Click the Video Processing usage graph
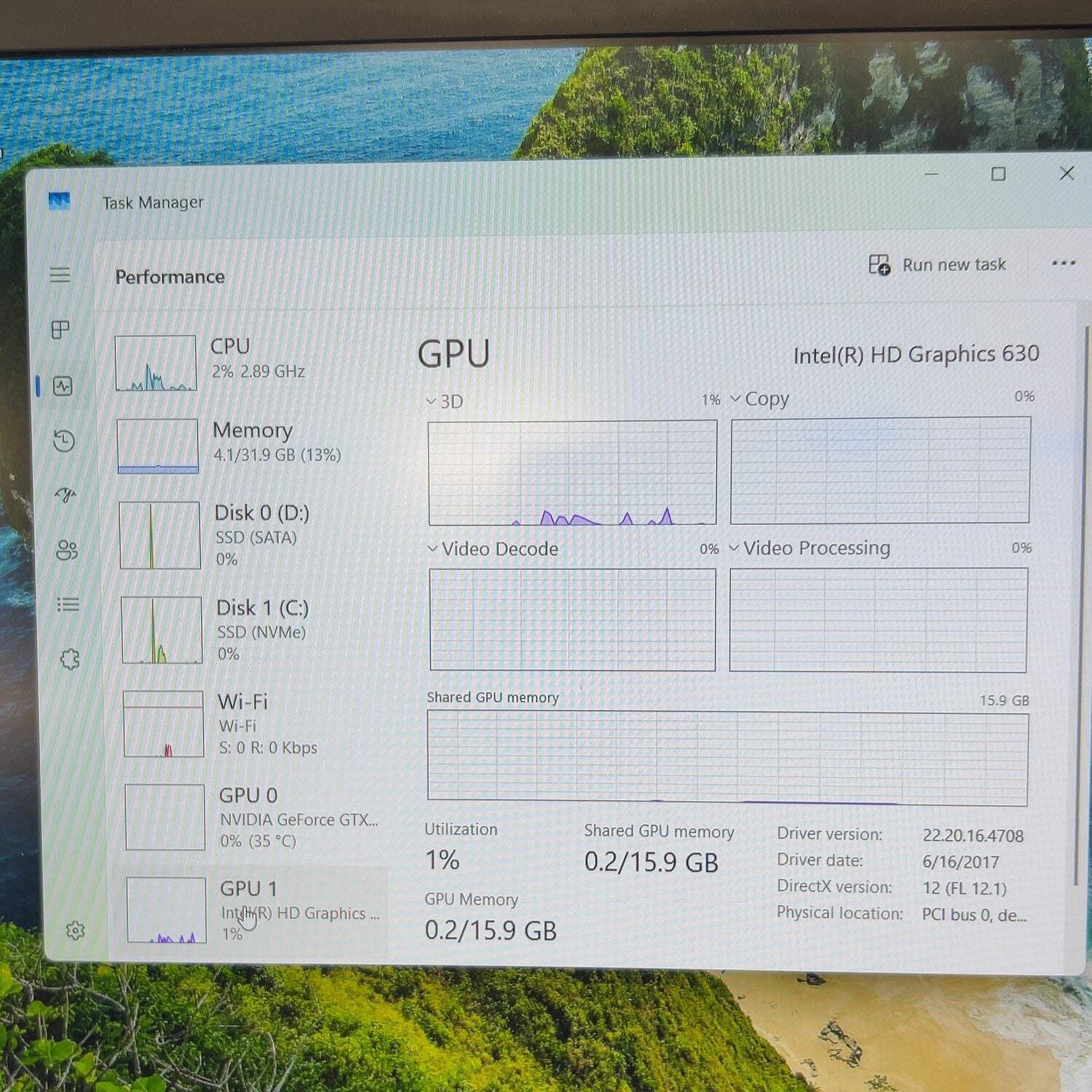1092x1092 pixels. point(879,620)
